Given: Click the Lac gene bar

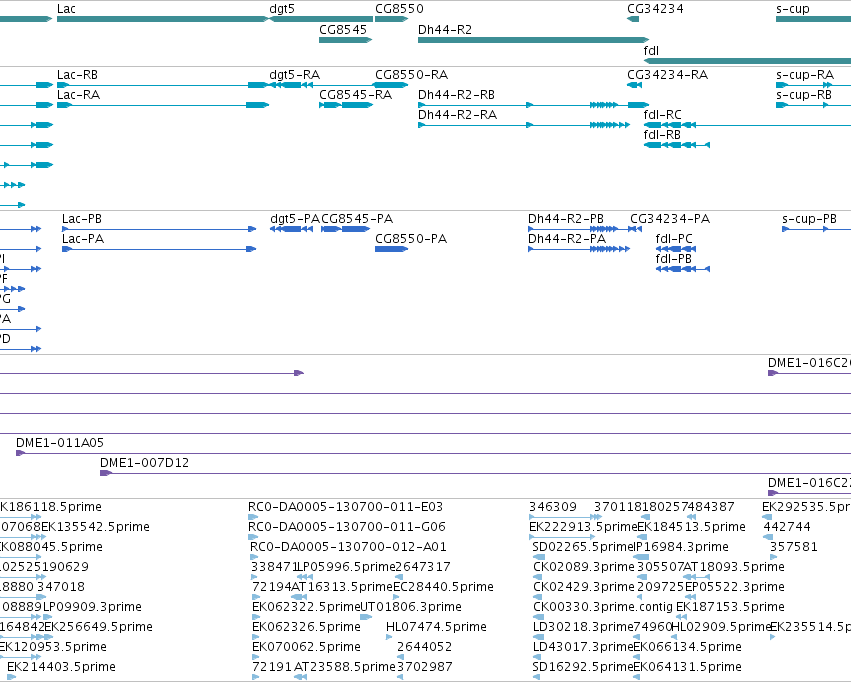Looking at the screenshot, I should click(x=163, y=19).
